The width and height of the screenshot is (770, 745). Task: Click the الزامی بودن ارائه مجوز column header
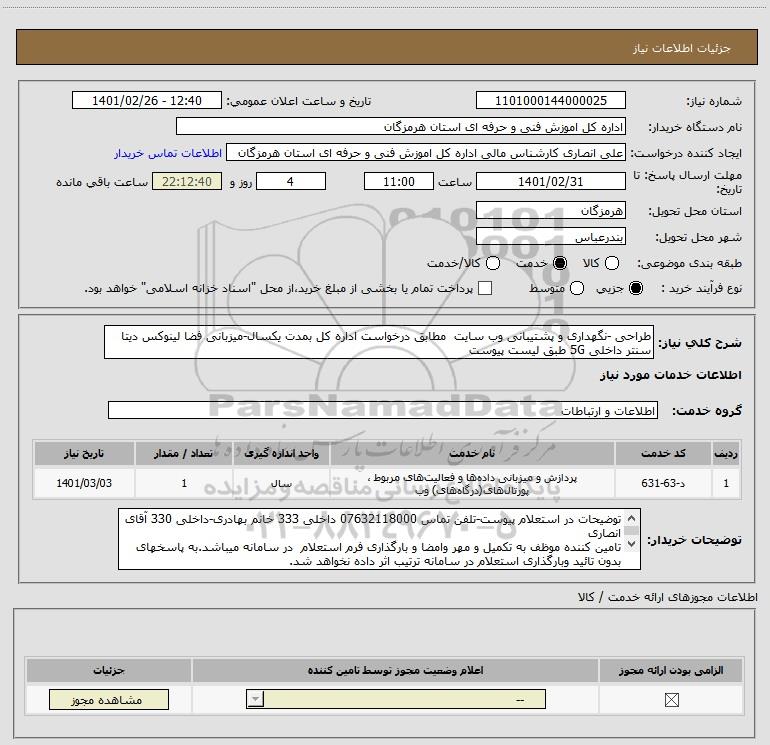671,670
